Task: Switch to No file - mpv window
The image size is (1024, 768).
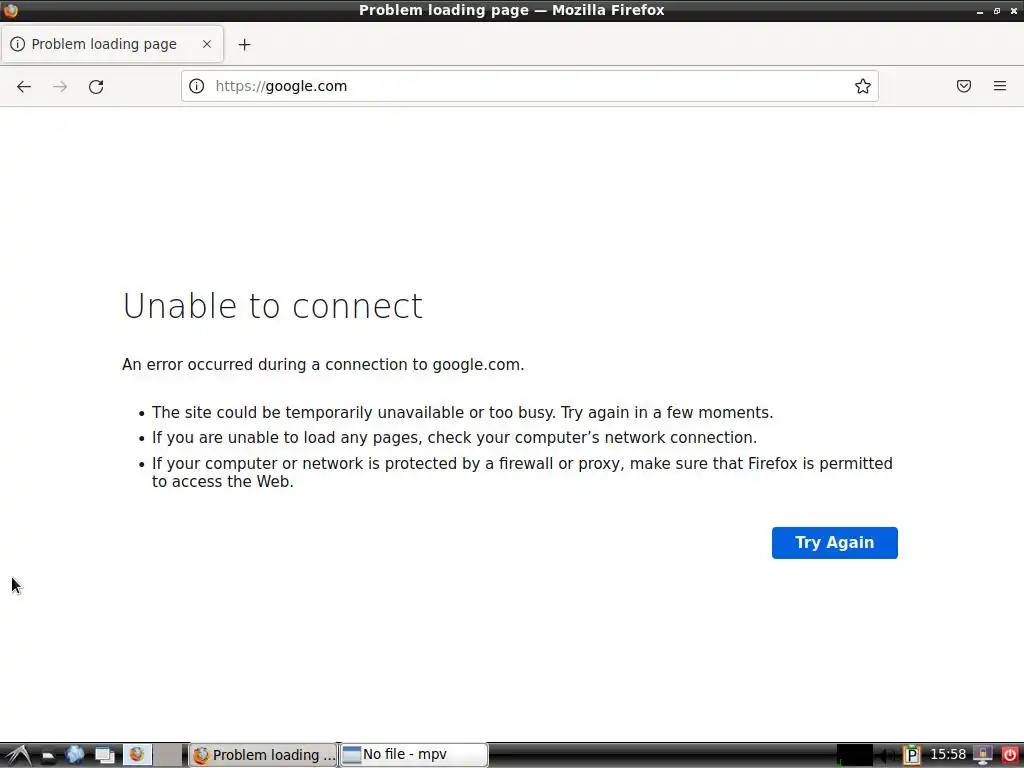Action: (x=414, y=755)
